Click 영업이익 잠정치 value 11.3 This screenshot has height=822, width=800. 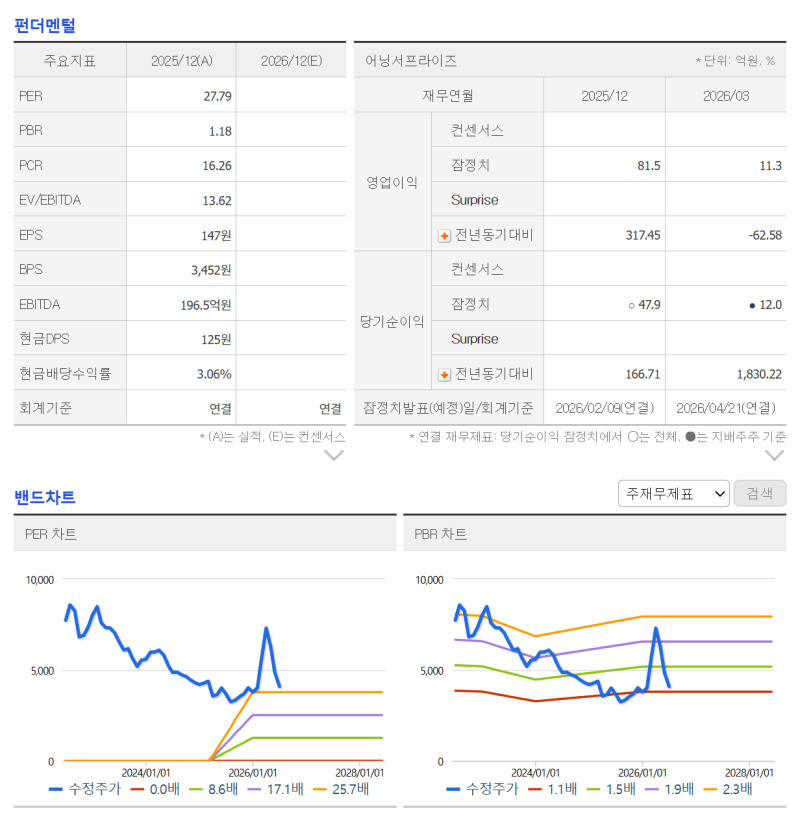(771, 166)
